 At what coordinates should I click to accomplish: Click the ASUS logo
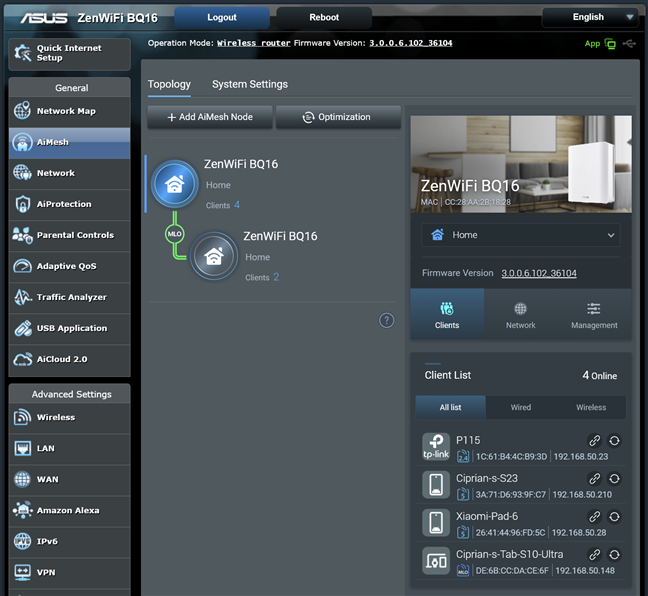44,18
